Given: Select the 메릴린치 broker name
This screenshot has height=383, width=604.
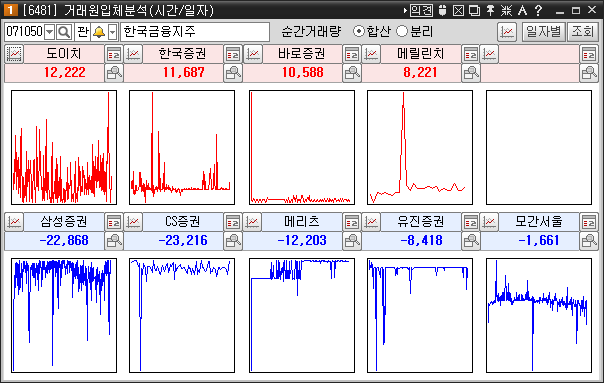Looking at the screenshot, I should pyautogui.click(x=421, y=54).
